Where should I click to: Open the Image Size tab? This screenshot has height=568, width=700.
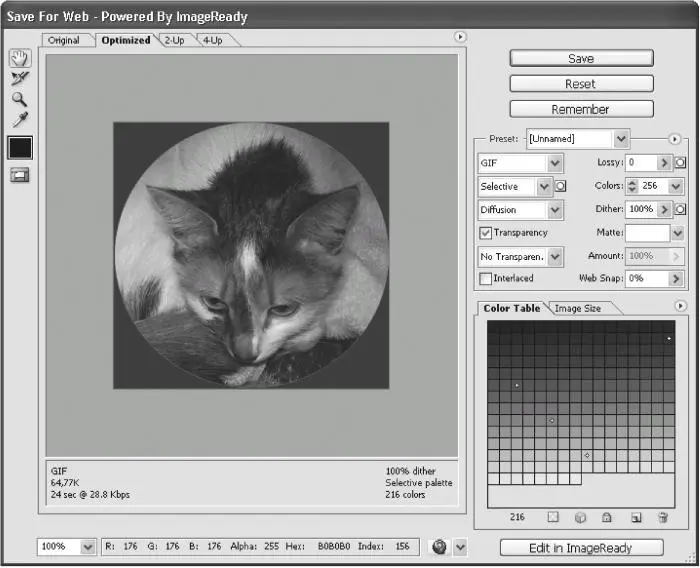point(577,308)
